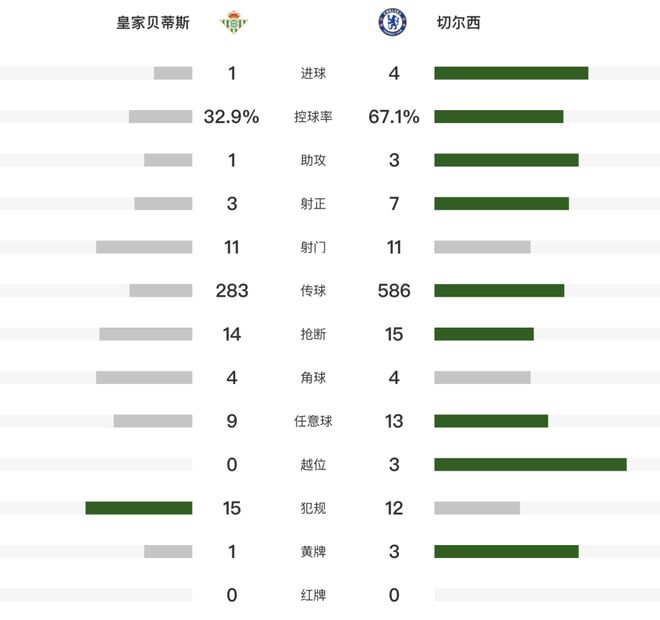Click Chelsea's green 进球 goals bar

point(511,73)
